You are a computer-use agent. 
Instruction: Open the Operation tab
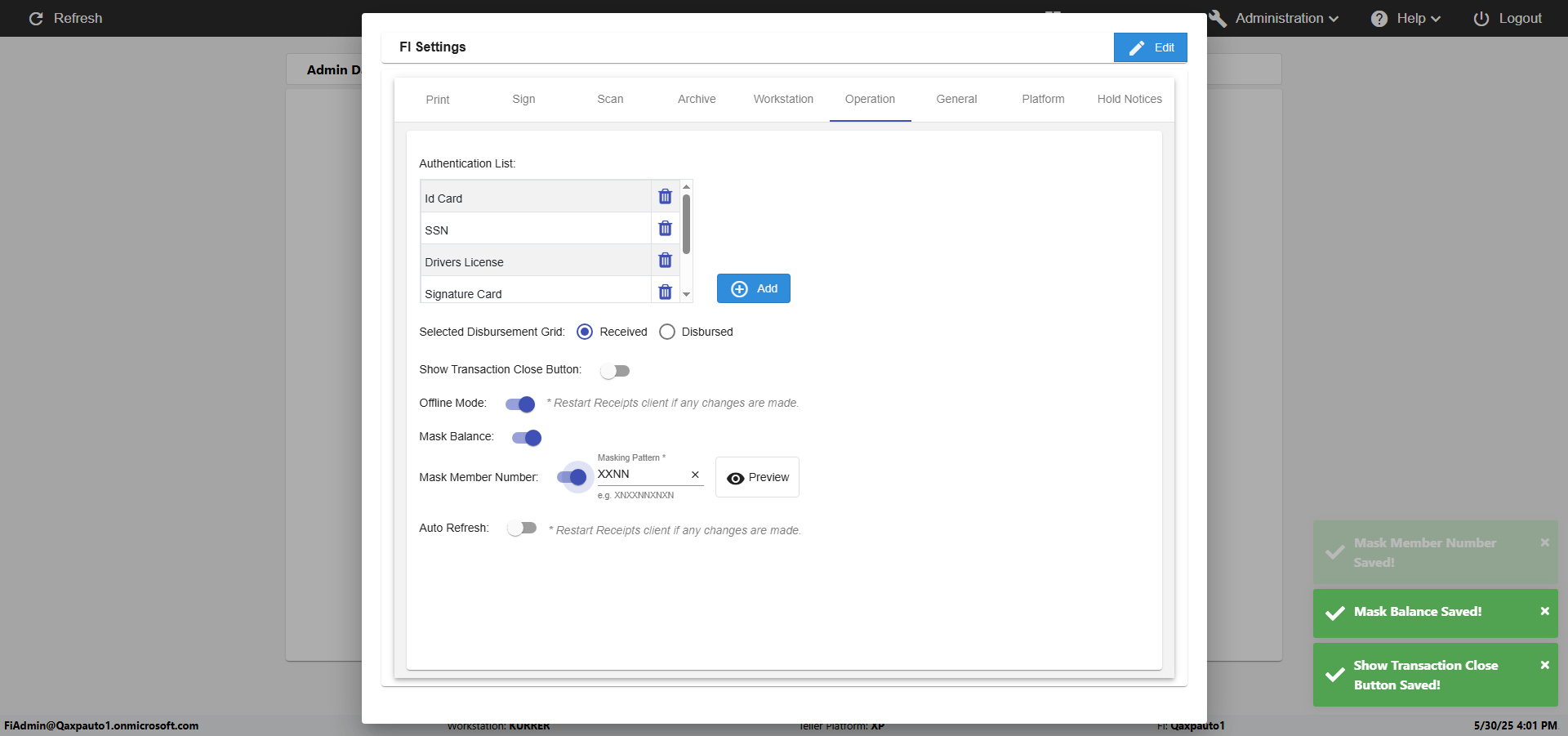[870, 99]
